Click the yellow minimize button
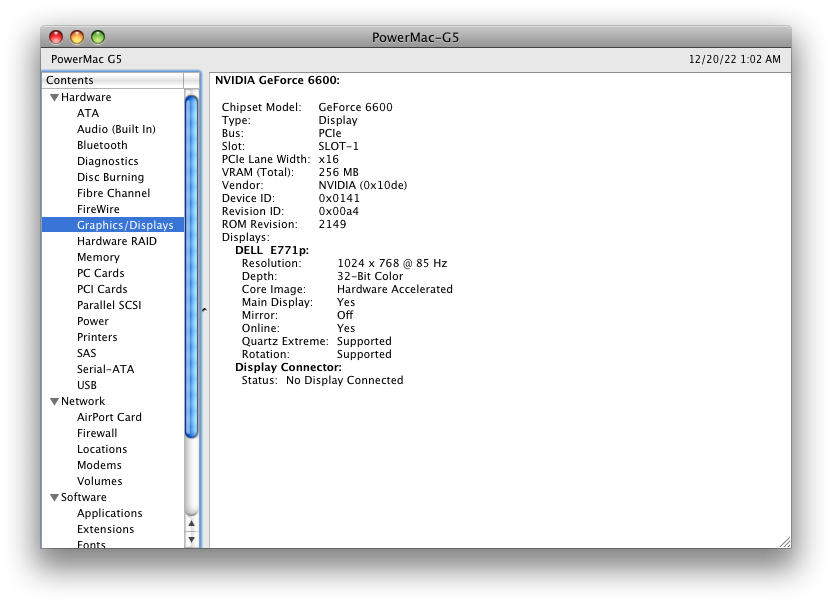The image size is (832, 604). pos(77,37)
